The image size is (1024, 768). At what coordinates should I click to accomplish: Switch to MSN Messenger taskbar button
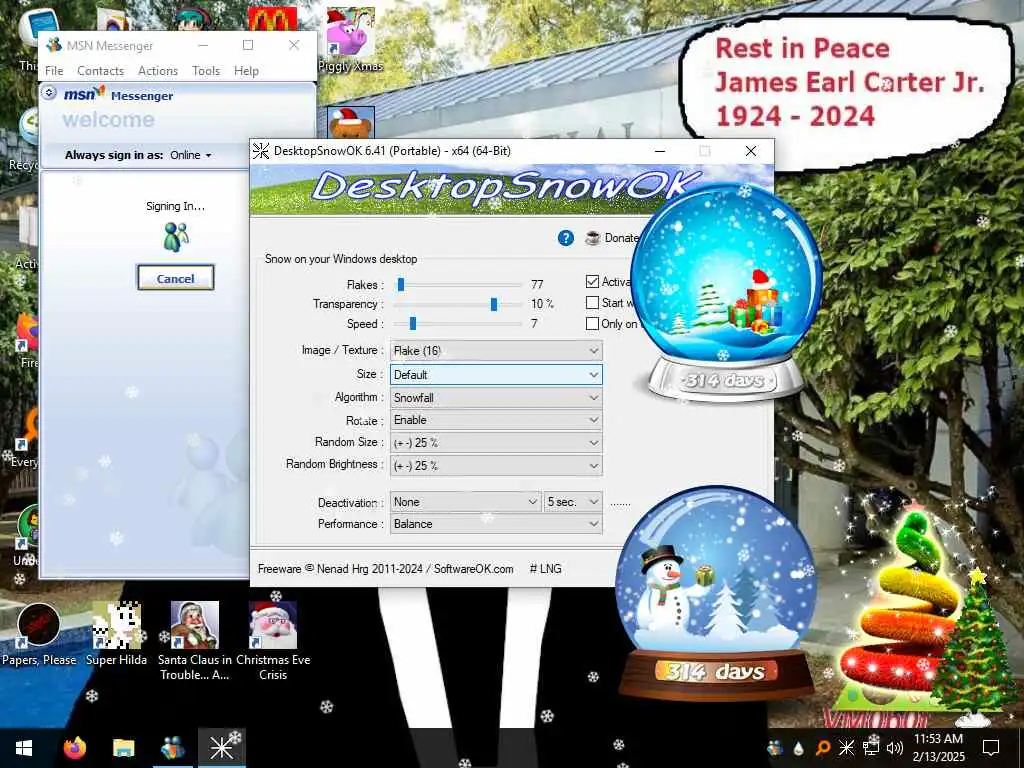coord(172,748)
